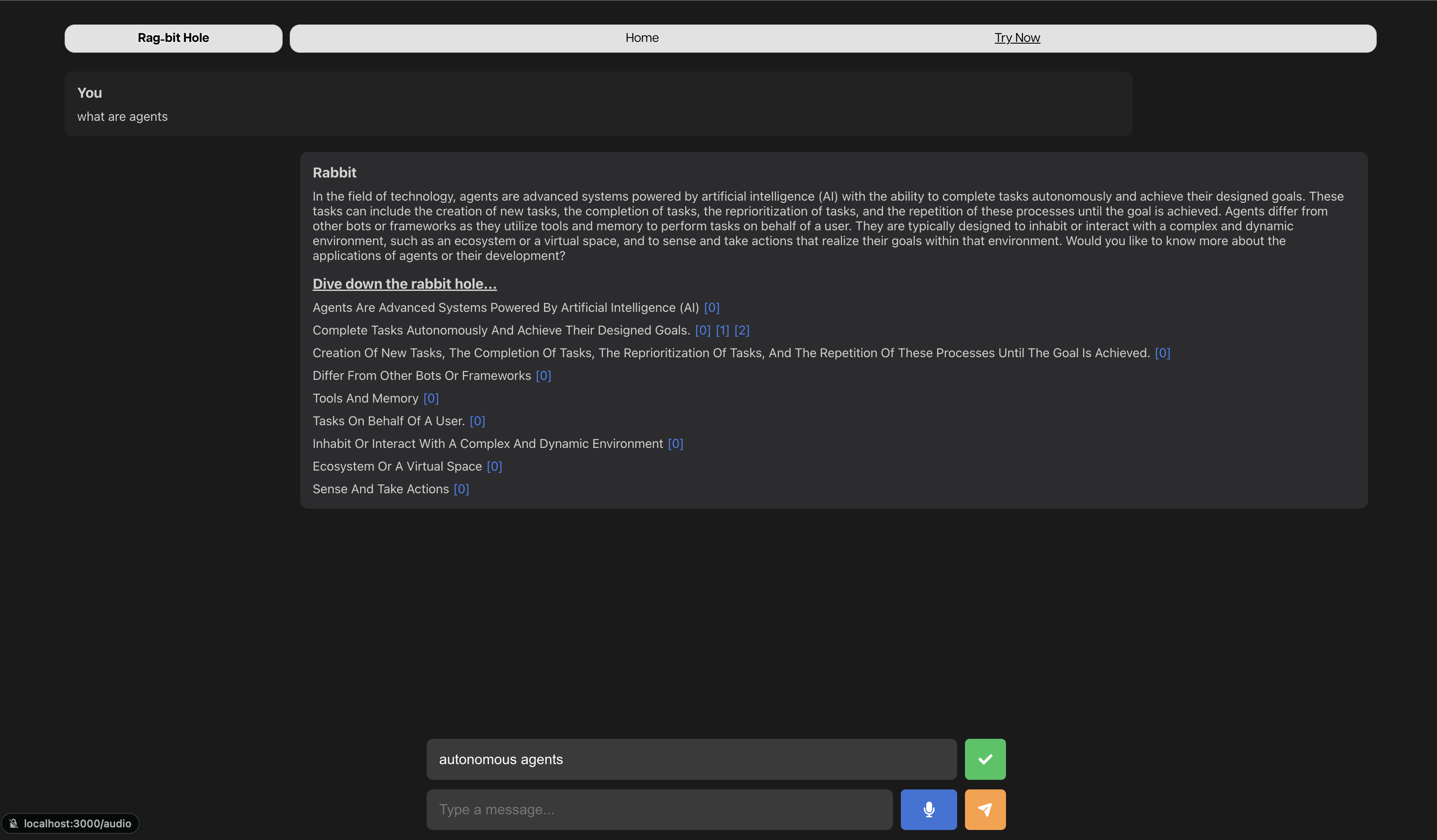Open citation [0] for Complete Tasks Autonomously

[702, 331]
